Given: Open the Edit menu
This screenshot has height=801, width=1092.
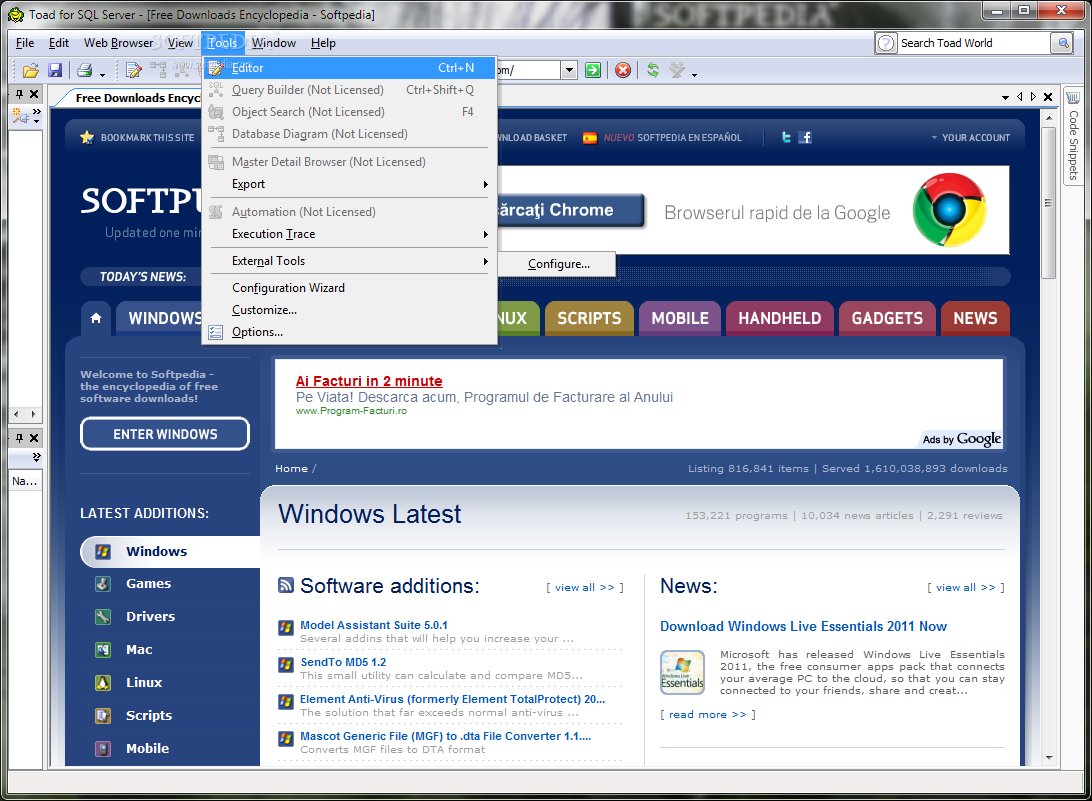Looking at the screenshot, I should 58,43.
